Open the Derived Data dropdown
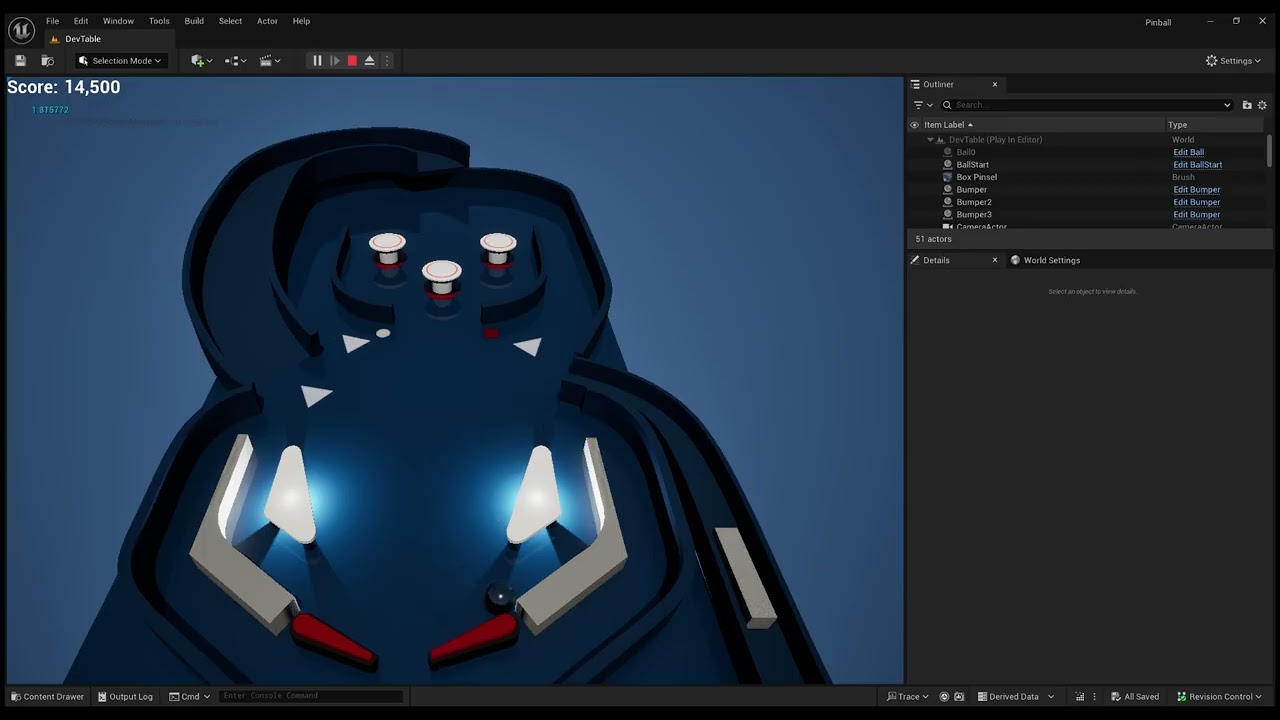This screenshot has height=720, width=1280. [1015, 697]
